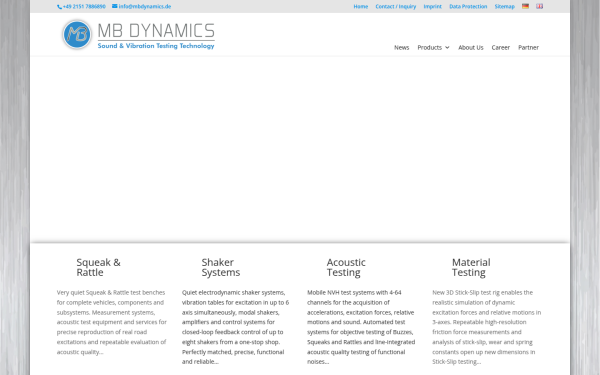This screenshot has height=375, width=600.
Task: Click the 'Very quiet Squeak & Rattle test benches' paragraph
Action: pyautogui.click(x=112, y=322)
